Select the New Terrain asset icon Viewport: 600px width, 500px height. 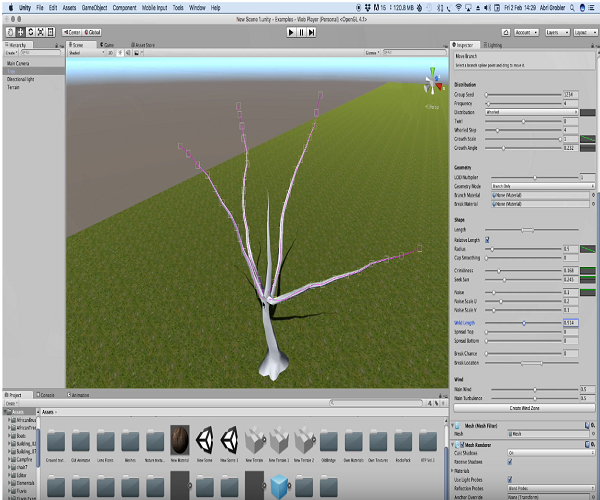tap(254, 441)
